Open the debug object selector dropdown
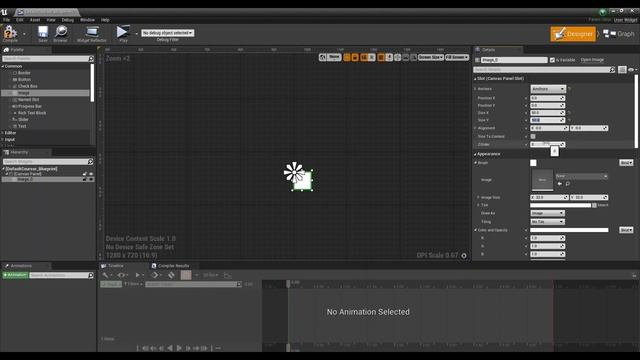640x360 pixels. tap(167, 33)
